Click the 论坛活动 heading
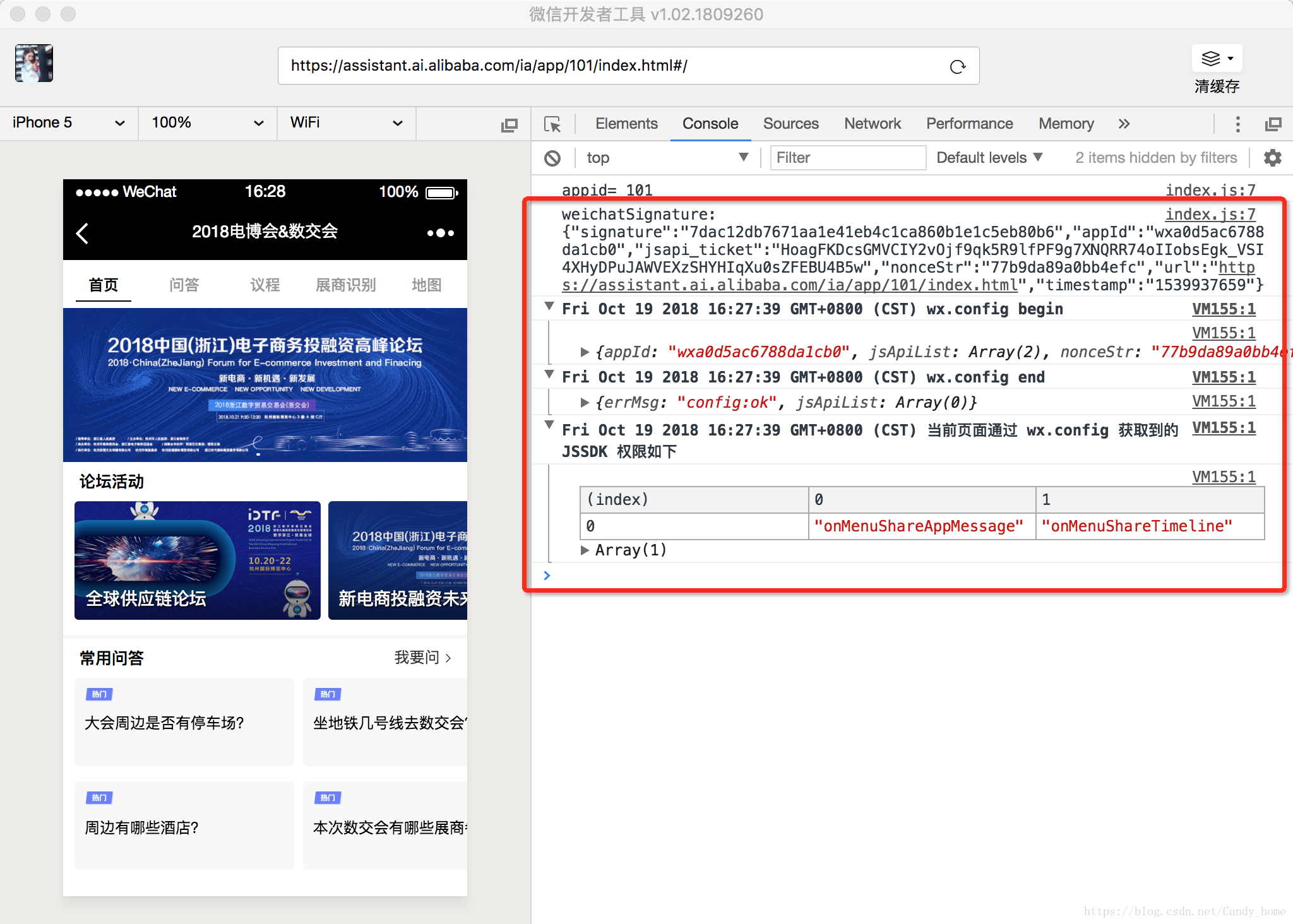The height and width of the screenshot is (924, 1293). point(112,482)
